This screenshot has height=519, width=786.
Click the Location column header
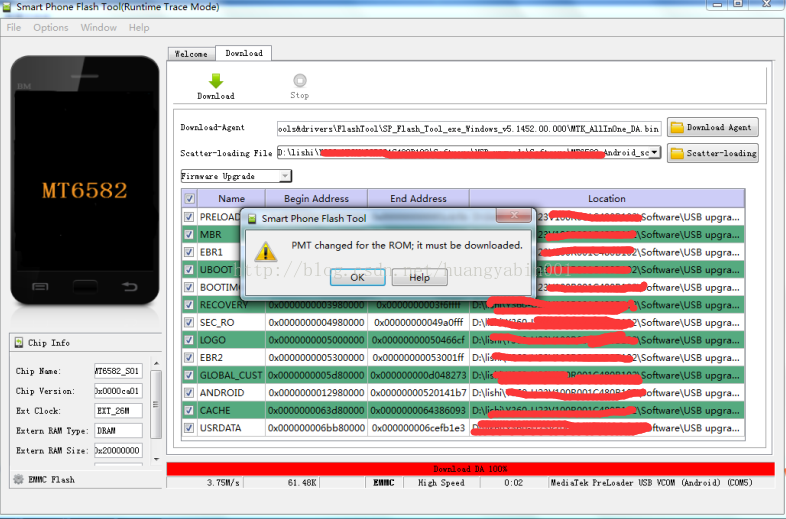(607, 199)
